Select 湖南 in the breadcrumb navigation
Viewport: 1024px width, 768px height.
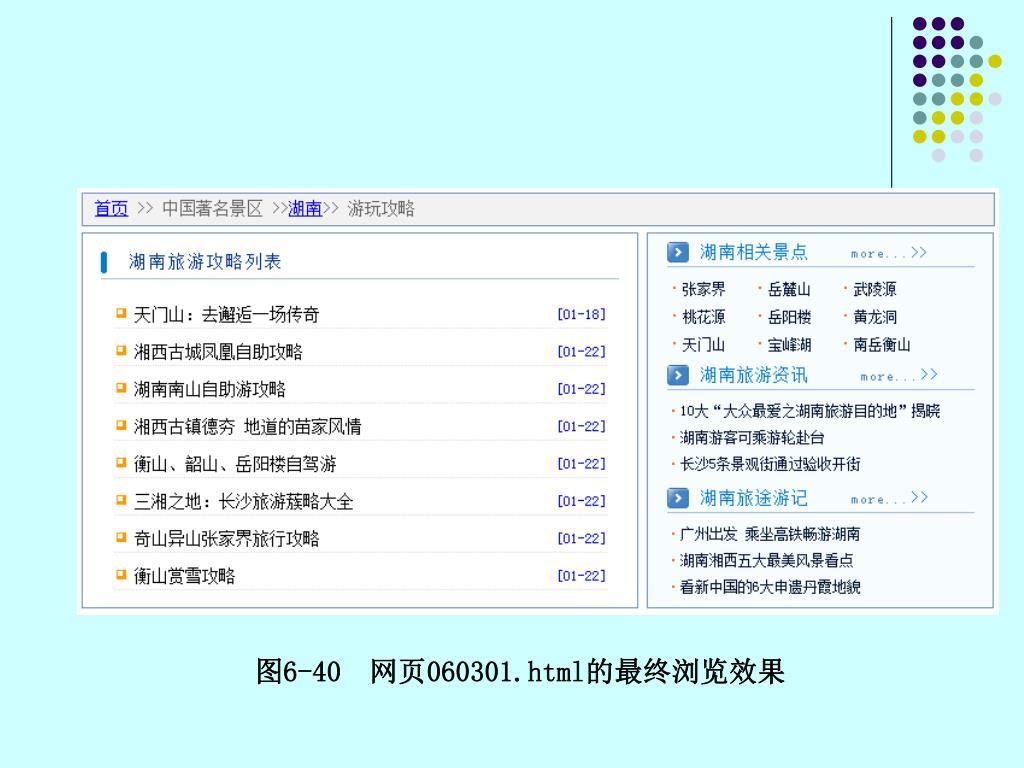click(305, 209)
